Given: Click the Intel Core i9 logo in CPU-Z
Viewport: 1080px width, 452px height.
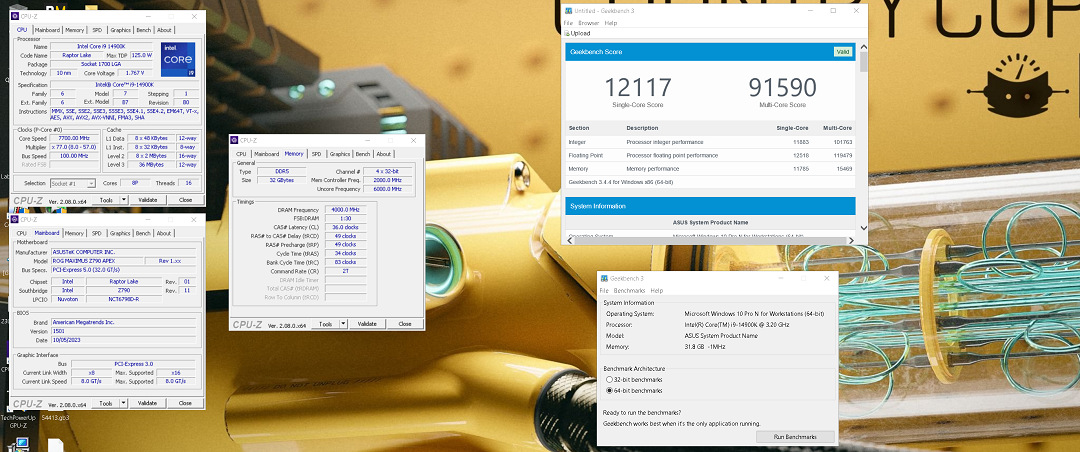Looking at the screenshot, I should (x=177, y=59).
